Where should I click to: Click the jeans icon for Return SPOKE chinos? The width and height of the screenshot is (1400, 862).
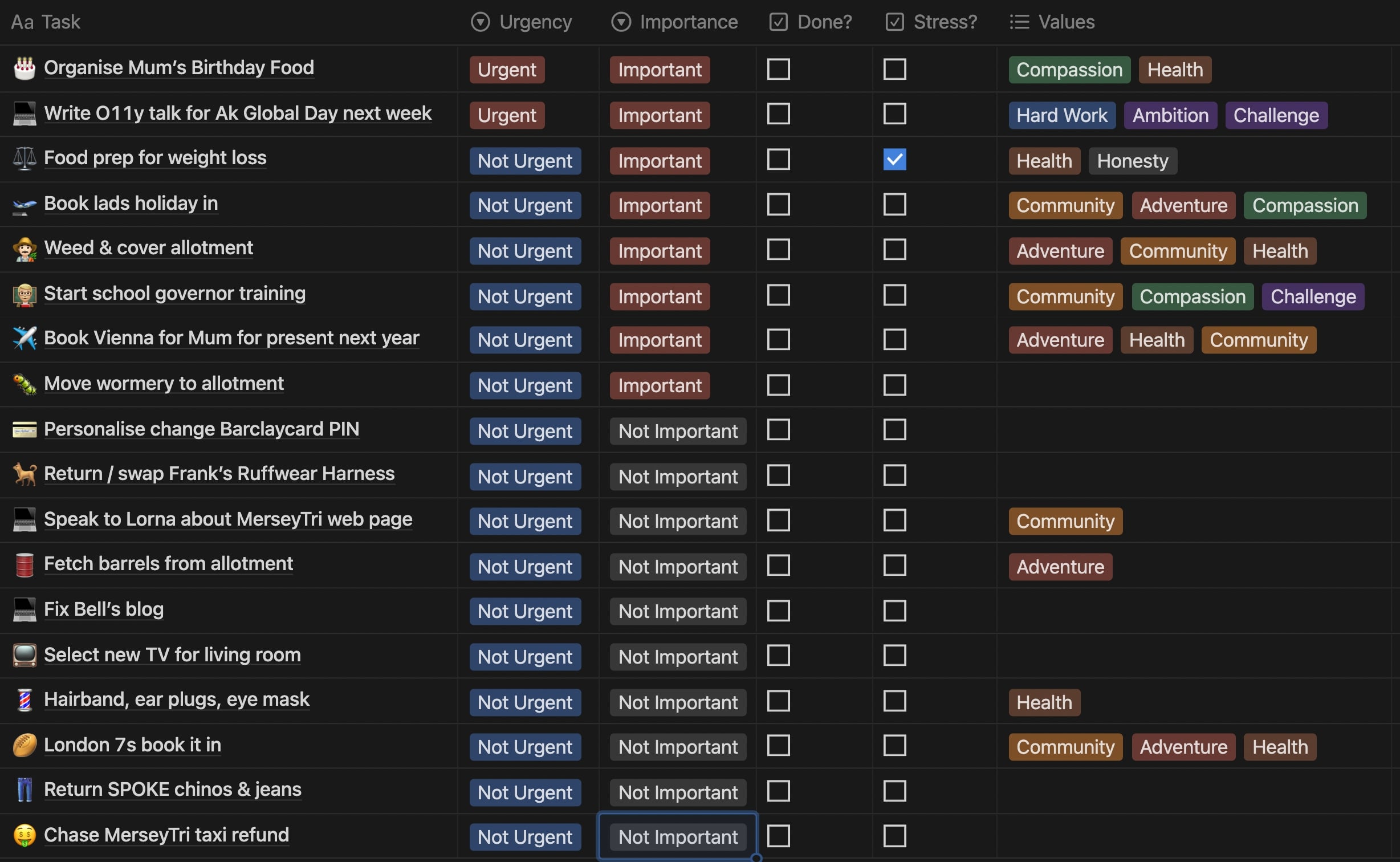(x=25, y=790)
